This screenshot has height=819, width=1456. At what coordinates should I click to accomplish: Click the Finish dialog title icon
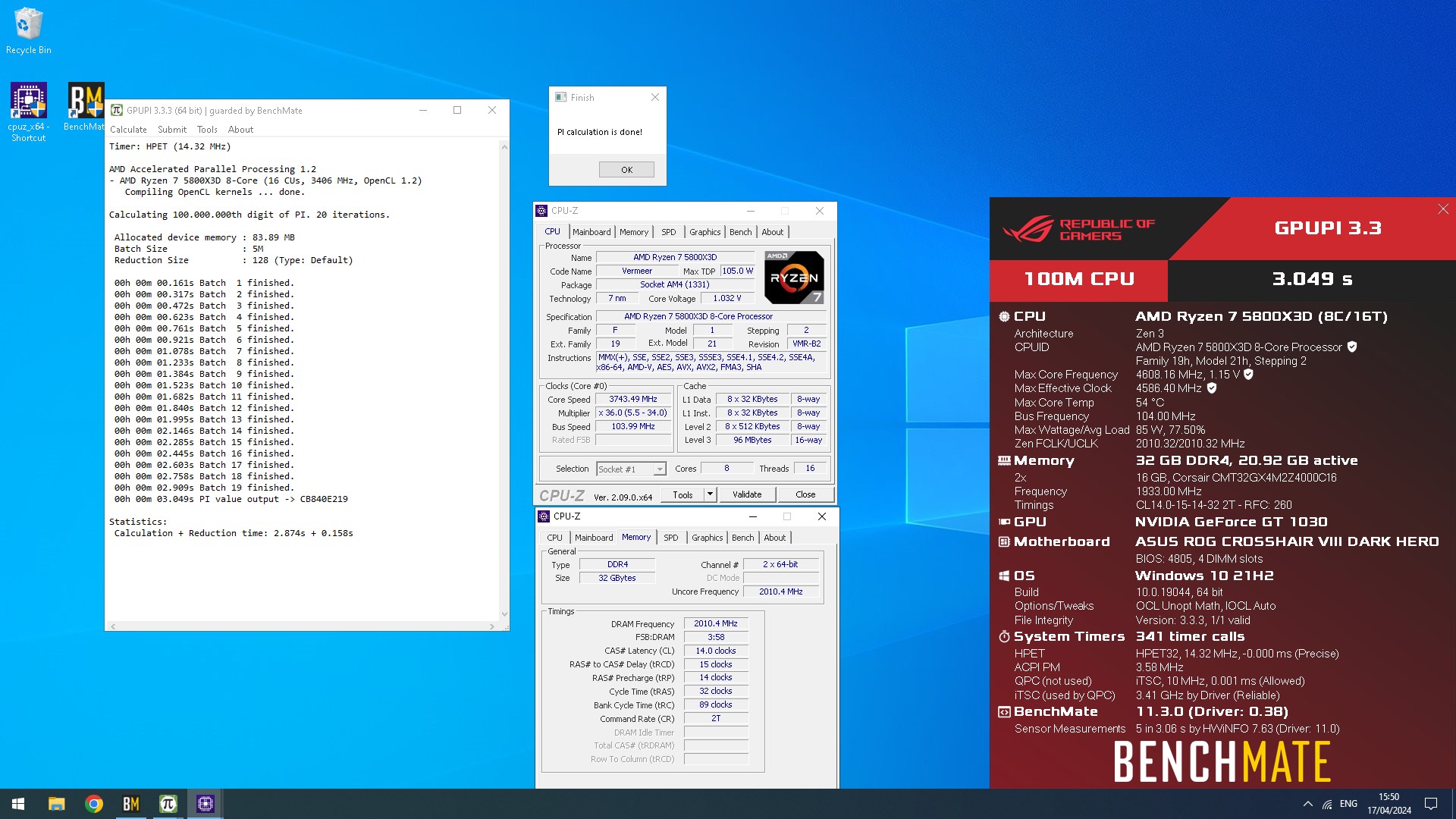(x=561, y=97)
